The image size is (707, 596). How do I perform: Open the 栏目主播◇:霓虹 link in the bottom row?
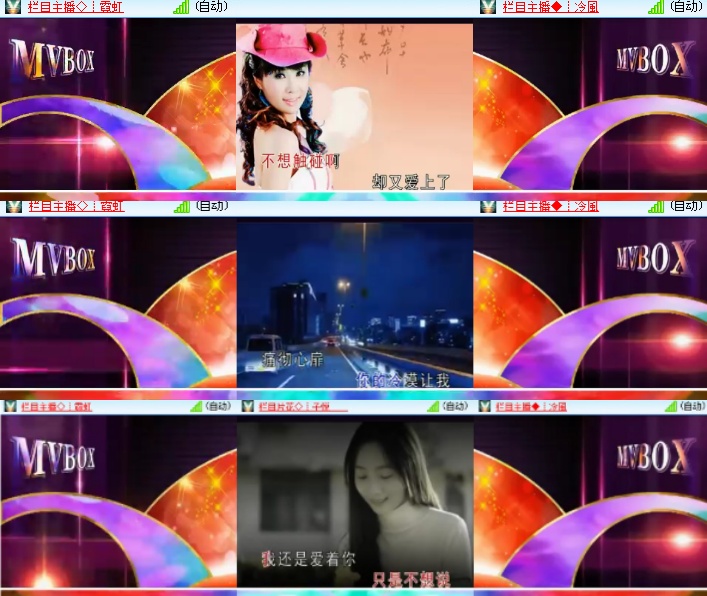pos(56,407)
